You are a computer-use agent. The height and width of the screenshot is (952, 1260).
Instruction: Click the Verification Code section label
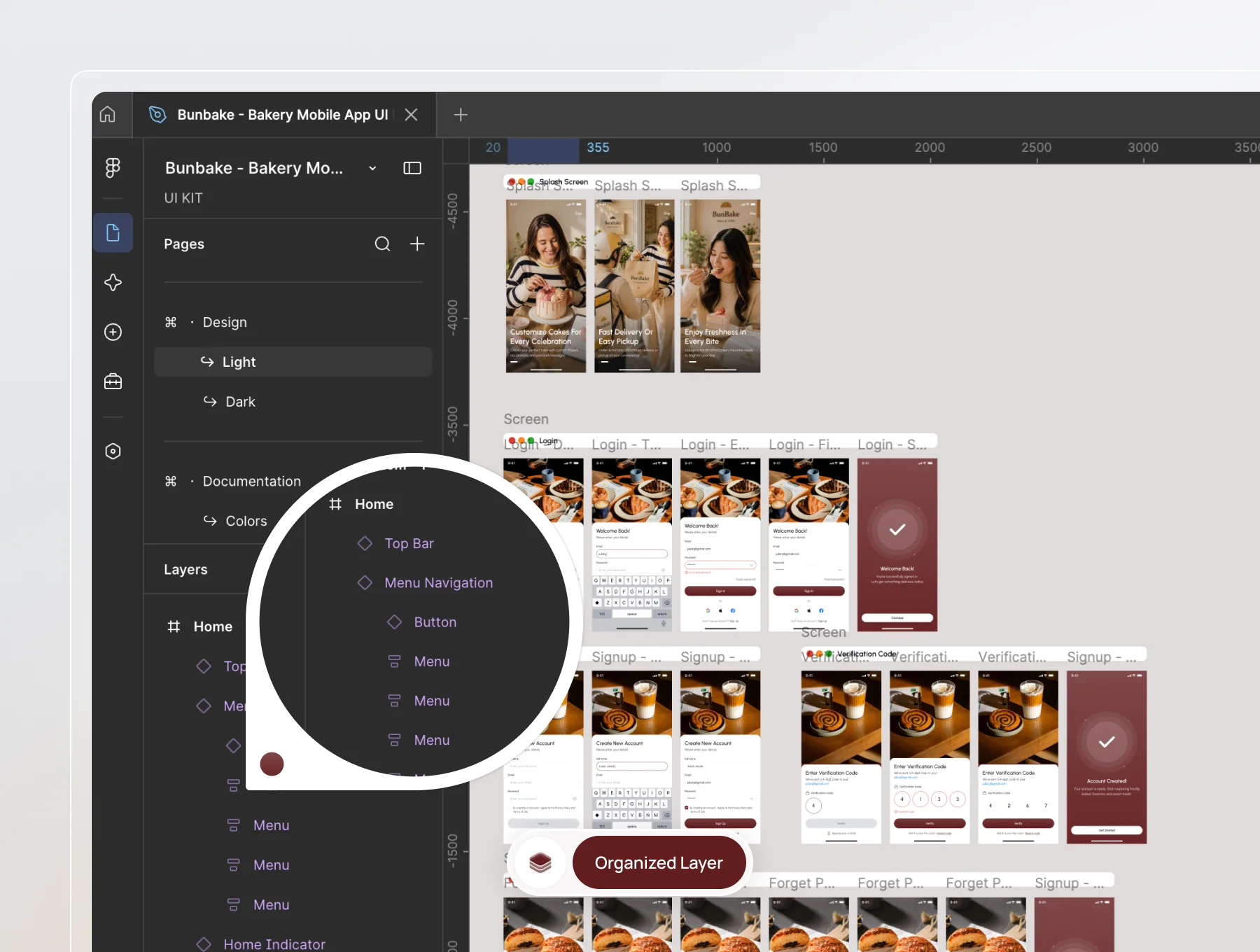867,654
